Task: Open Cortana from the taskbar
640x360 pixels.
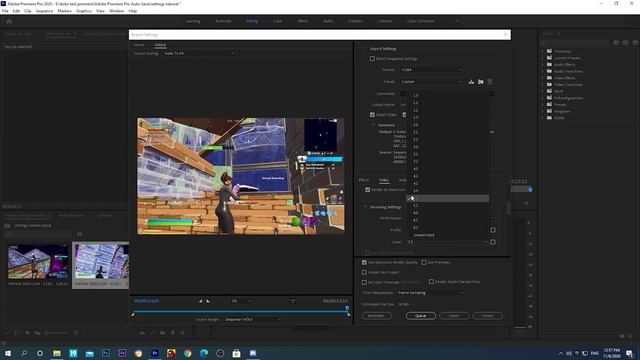Action: 40,353
